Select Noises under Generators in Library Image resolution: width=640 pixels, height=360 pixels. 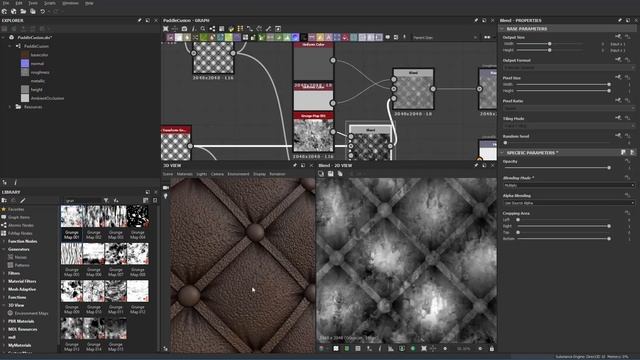pos(21,258)
